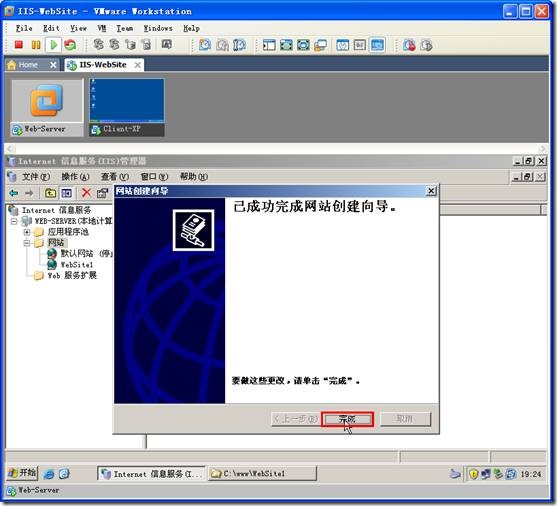The height and width of the screenshot is (506, 557).
Task: Close the 网站创建向导 wizard dialog
Action: (x=431, y=191)
